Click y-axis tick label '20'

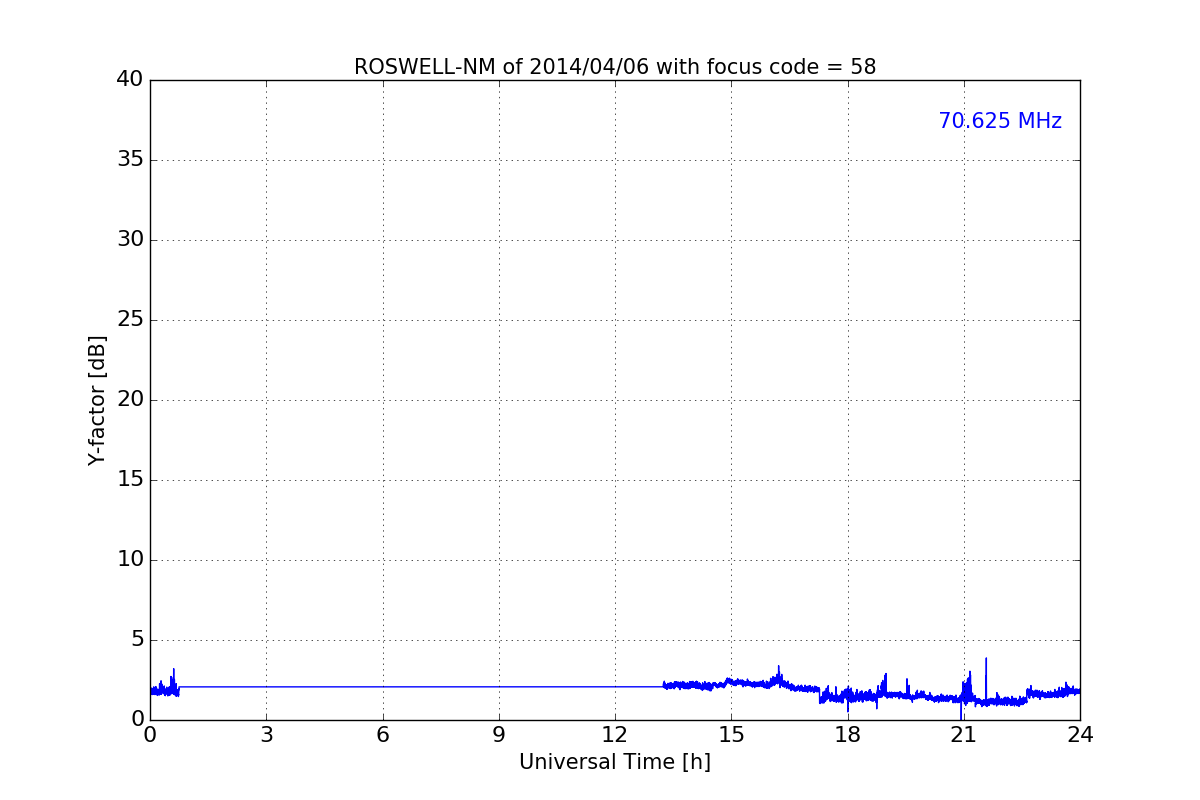pyautogui.click(x=130, y=400)
